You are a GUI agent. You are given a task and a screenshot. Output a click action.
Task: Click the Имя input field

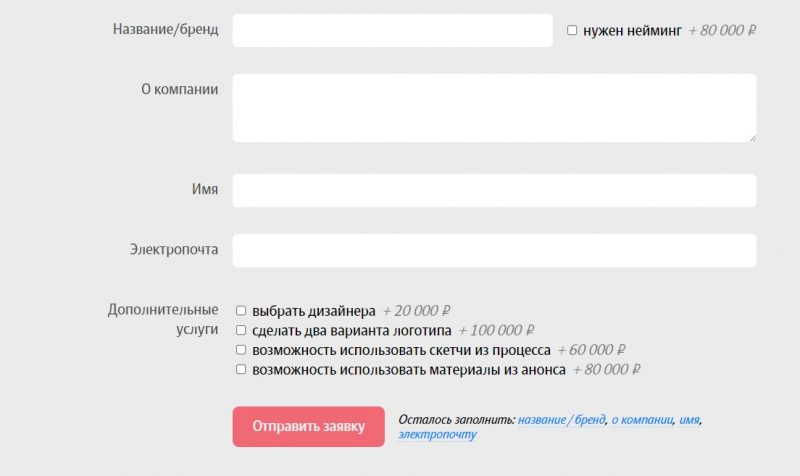coord(494,190)
